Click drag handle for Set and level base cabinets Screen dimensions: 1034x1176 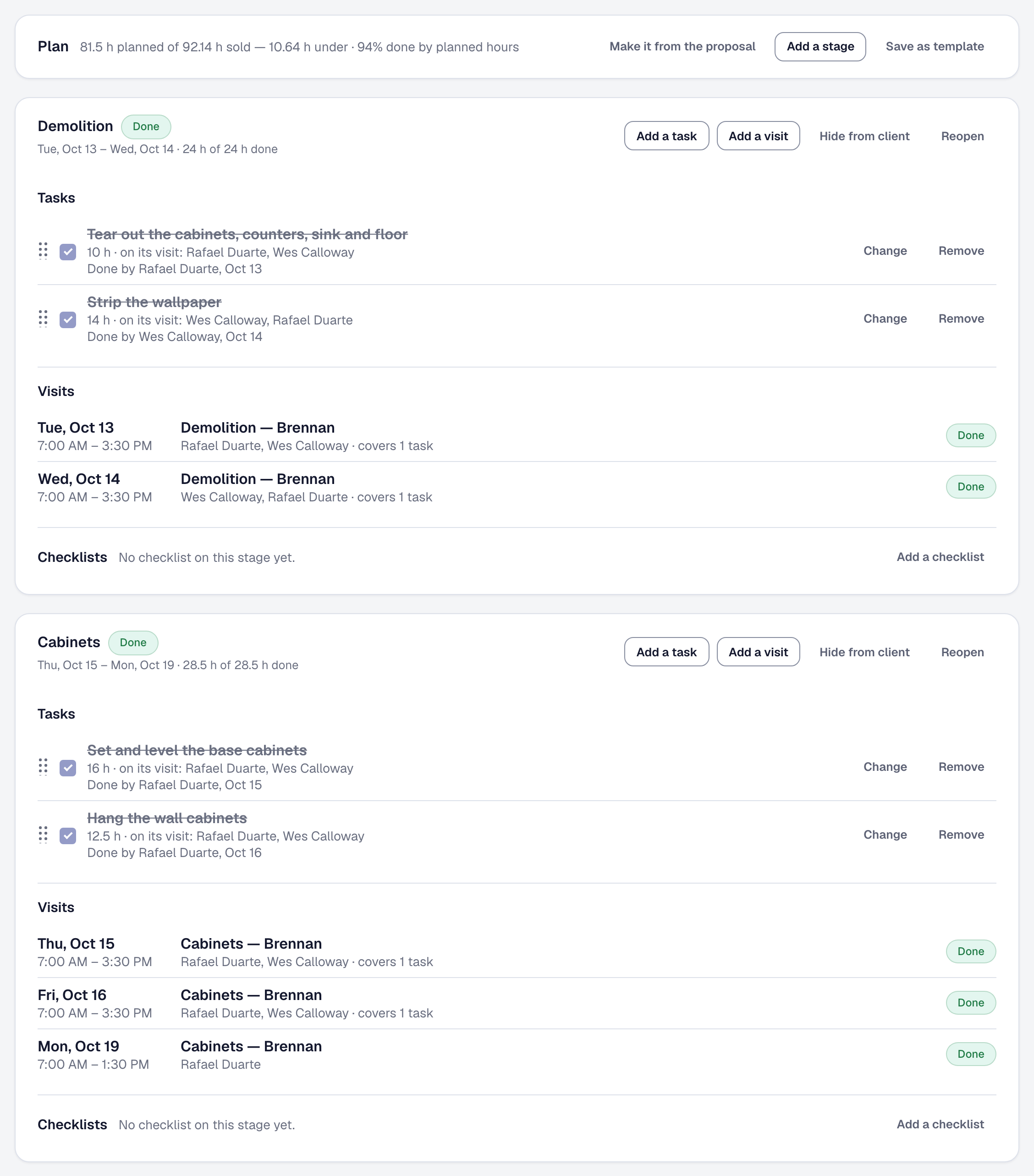pyautogui.click(x=43, y=767)
